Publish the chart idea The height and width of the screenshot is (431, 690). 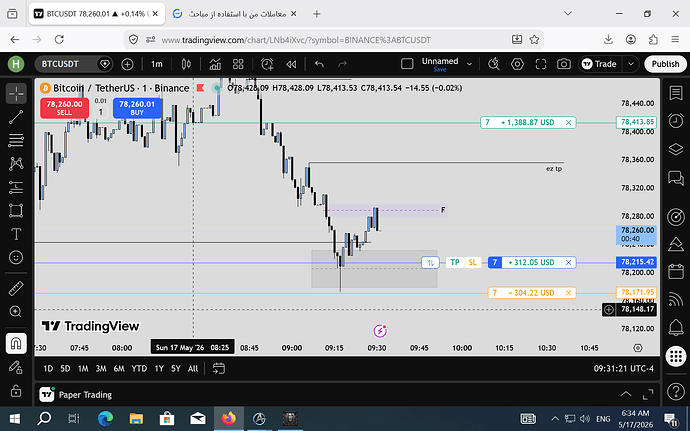click(x=665, y=64)
